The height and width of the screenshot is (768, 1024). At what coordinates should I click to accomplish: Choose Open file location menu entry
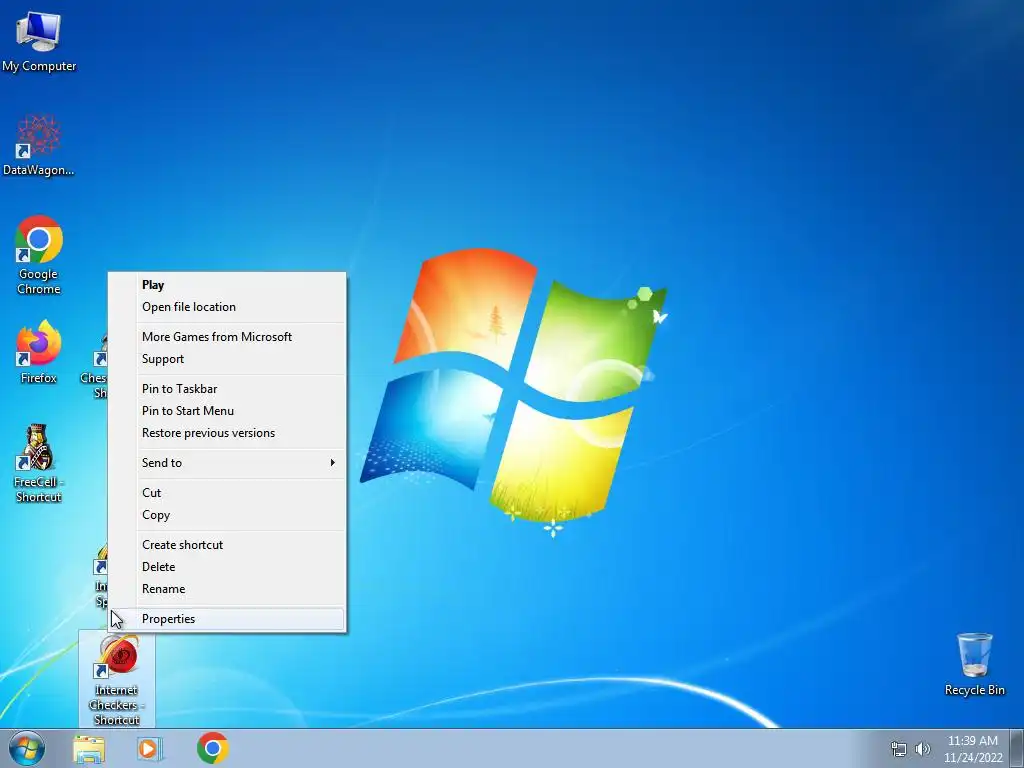(227, 307)
